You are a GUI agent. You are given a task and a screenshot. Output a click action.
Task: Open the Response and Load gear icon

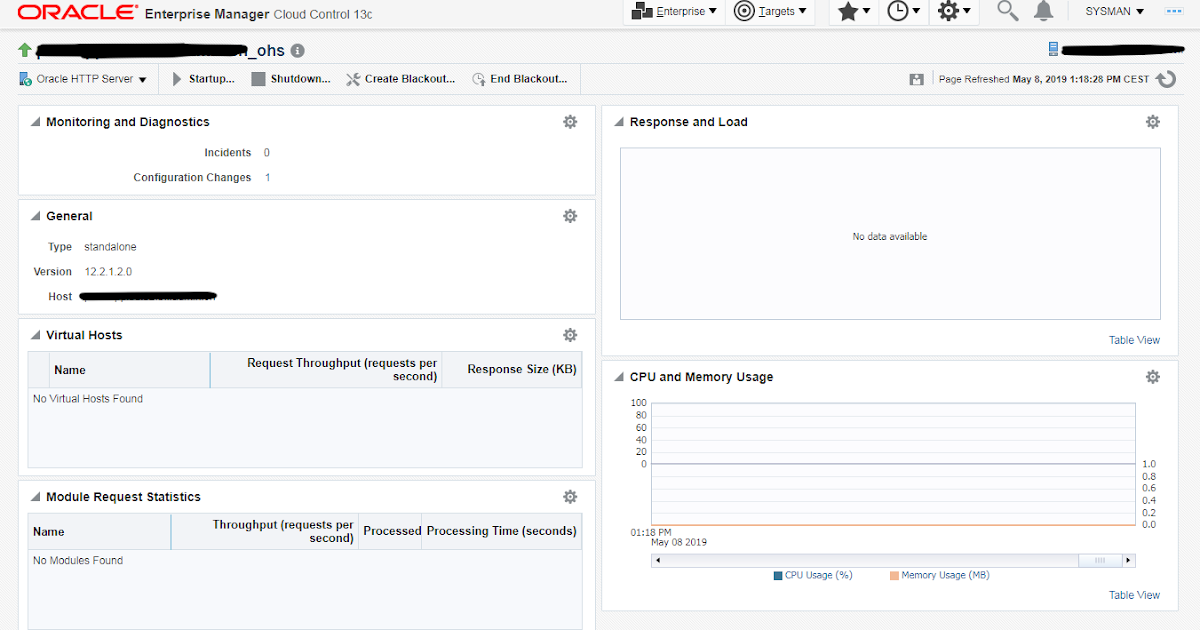point(1153,121)
